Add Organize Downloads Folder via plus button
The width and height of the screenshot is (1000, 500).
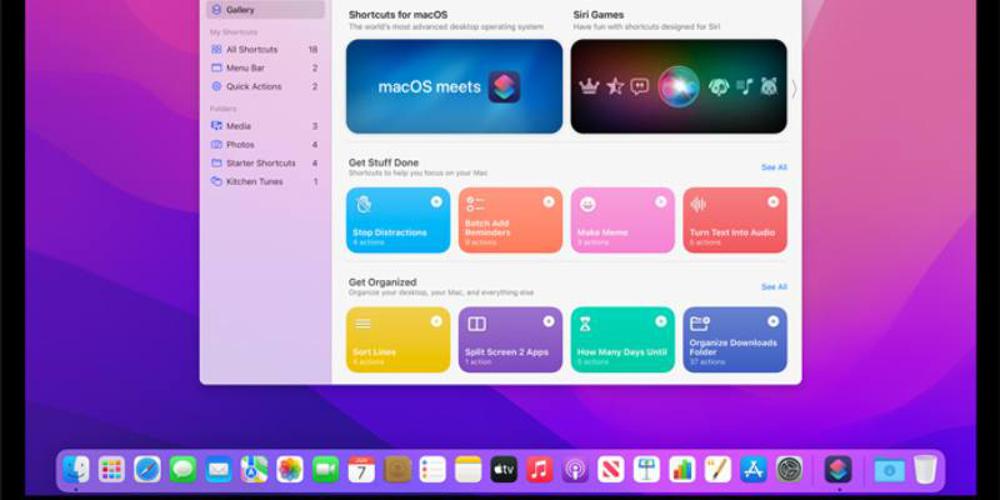click(x=773, y=321)
